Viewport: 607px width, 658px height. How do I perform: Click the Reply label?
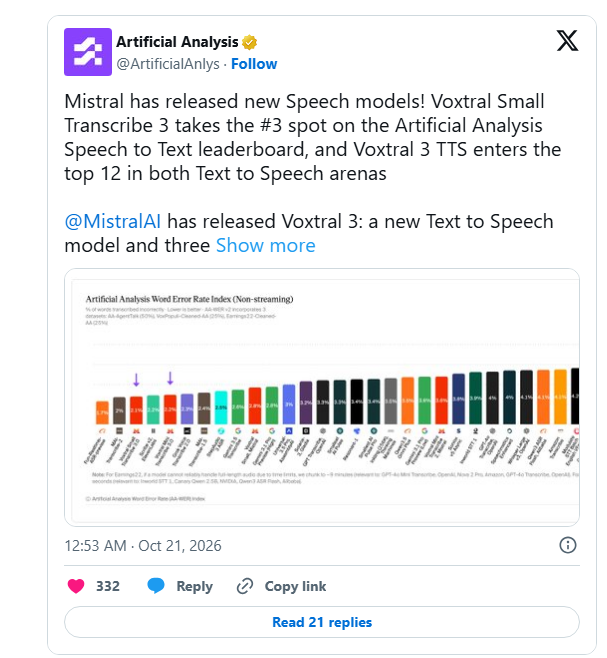[x=194, y=586]
